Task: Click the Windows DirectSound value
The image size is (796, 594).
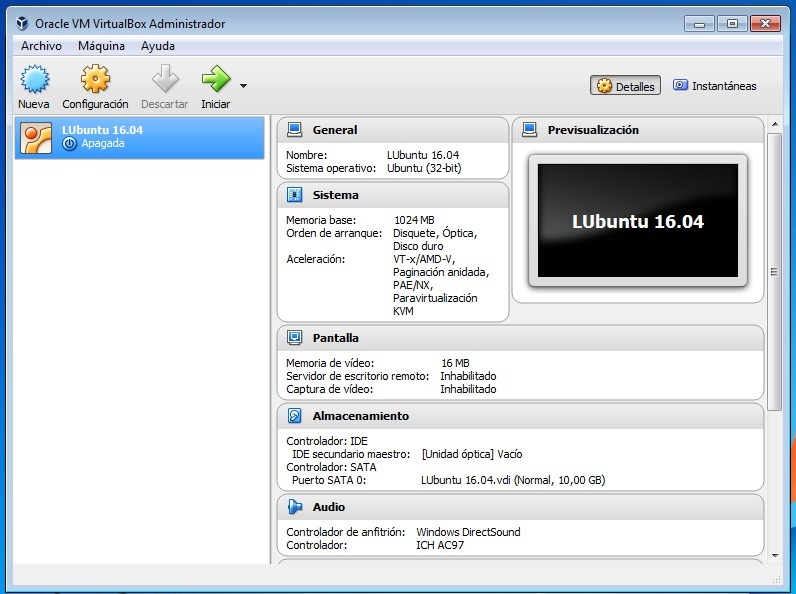Action: pos(468,532)
